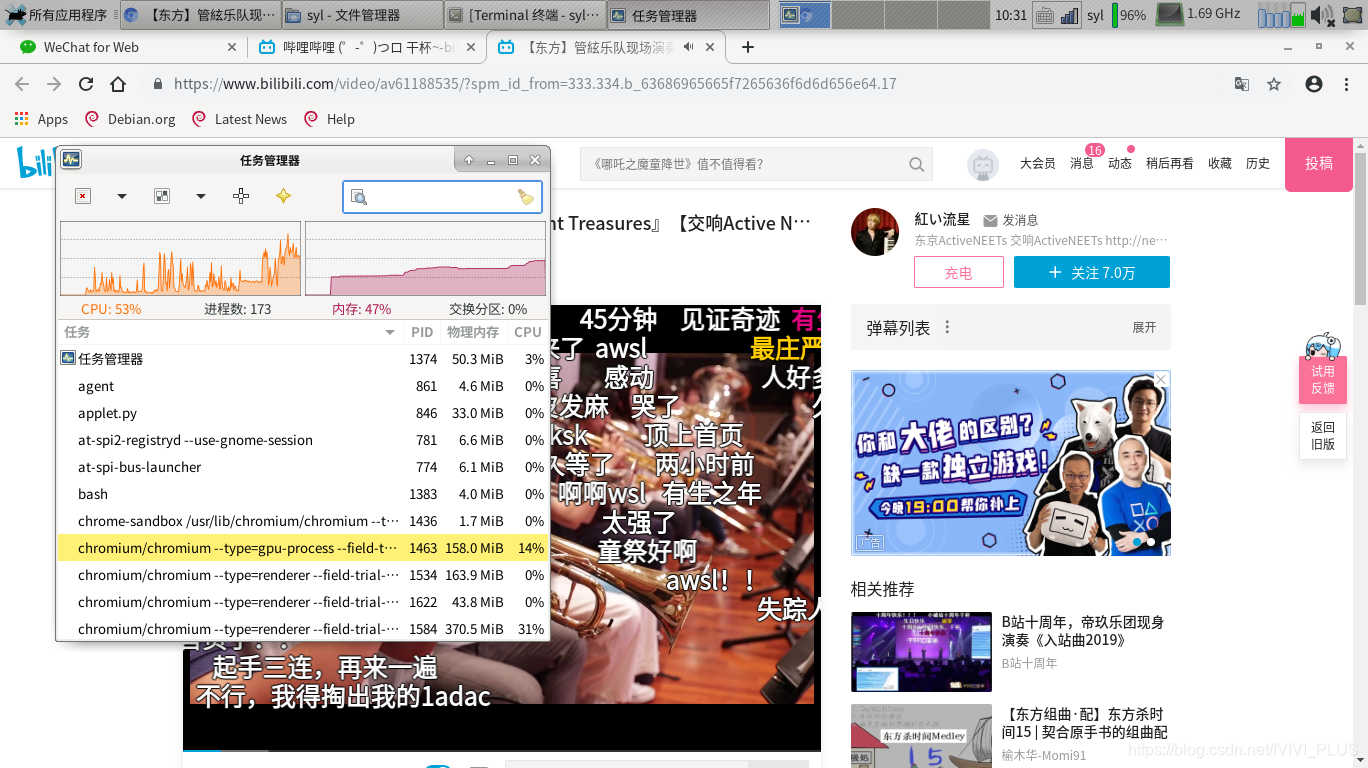
Task: Open 弹幕列表 three-dot options
Action: (947, 327)
